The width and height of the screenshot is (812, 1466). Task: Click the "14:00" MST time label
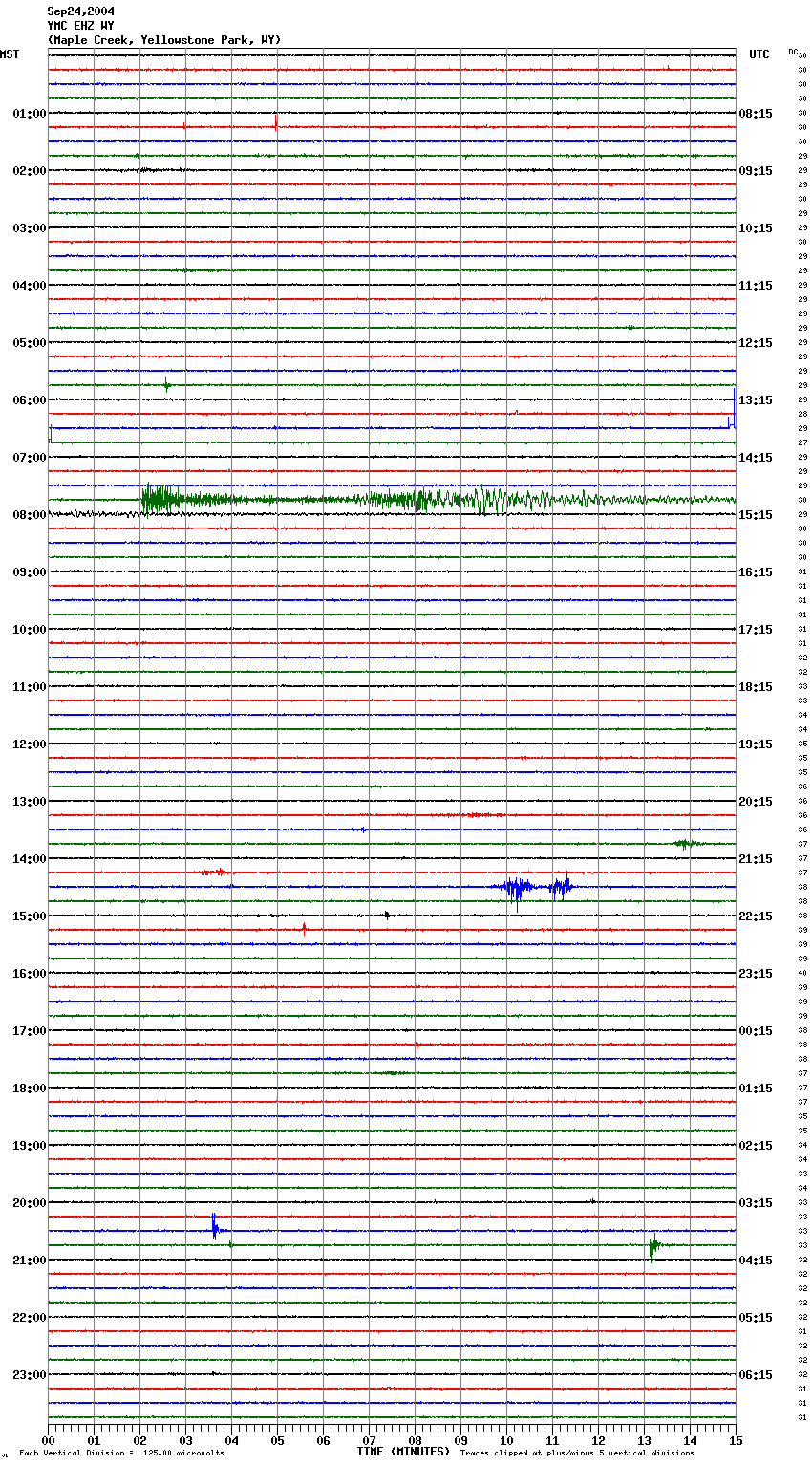[x=30, y=859]
